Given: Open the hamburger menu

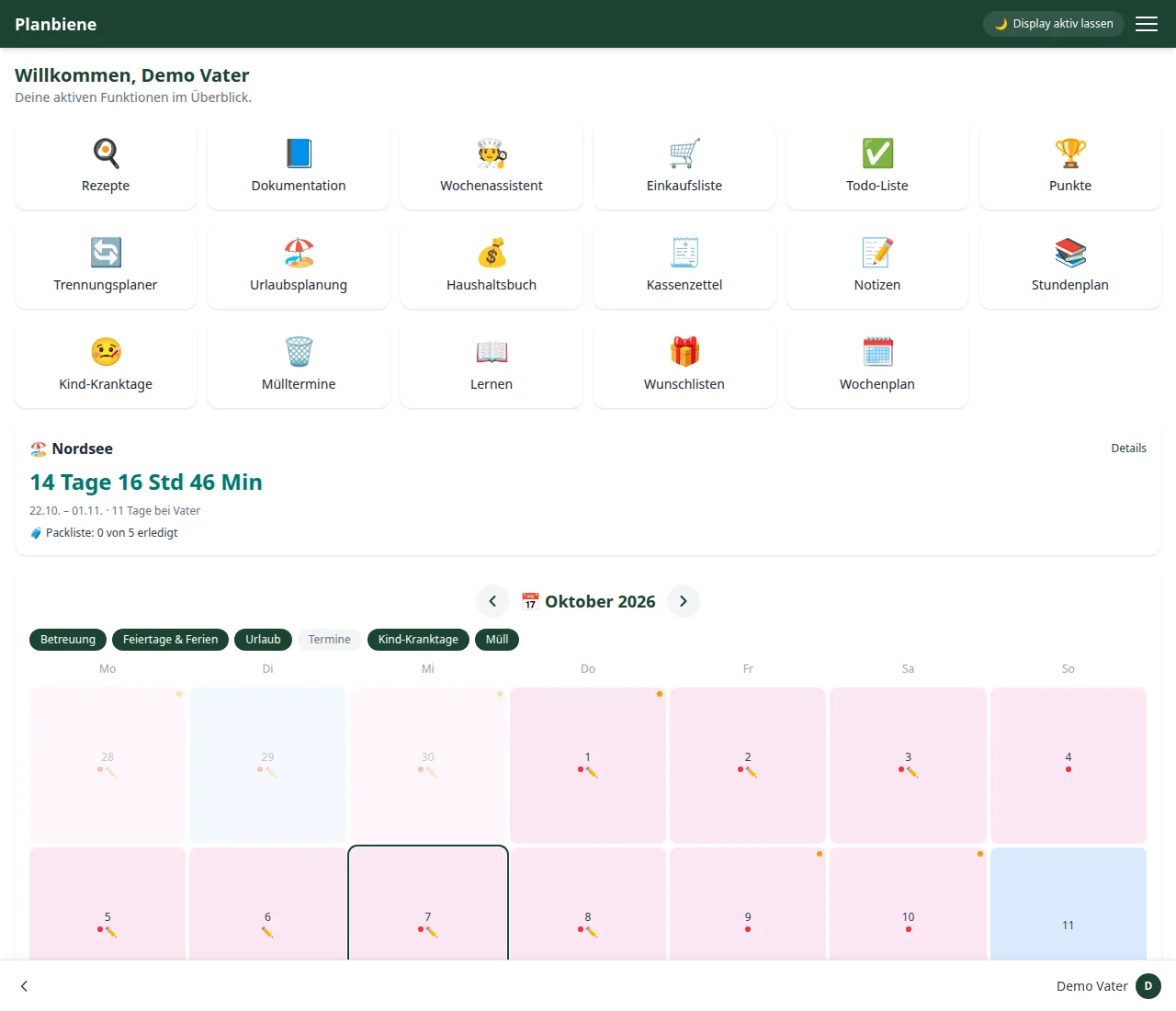Looking at the screenshot, I should point(1147,24).
